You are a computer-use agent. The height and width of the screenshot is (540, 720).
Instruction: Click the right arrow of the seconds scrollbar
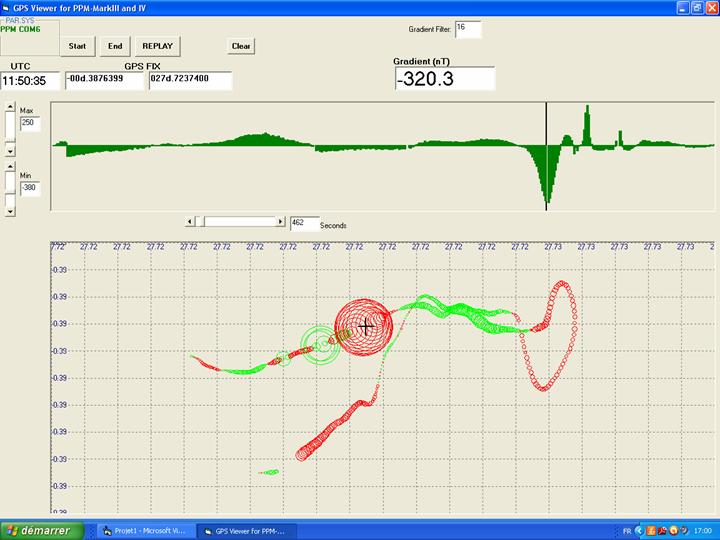280,221
